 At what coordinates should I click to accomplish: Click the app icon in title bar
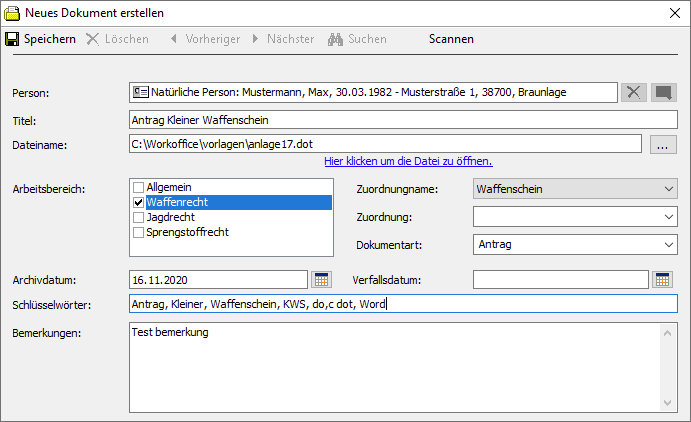click(x=12, y=13)
